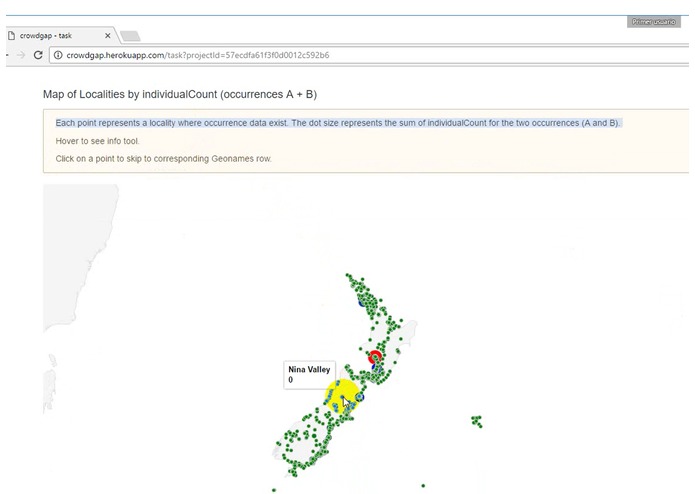
Task: Click the large yellow Nina Valley circle
Action: coord(342,396)
